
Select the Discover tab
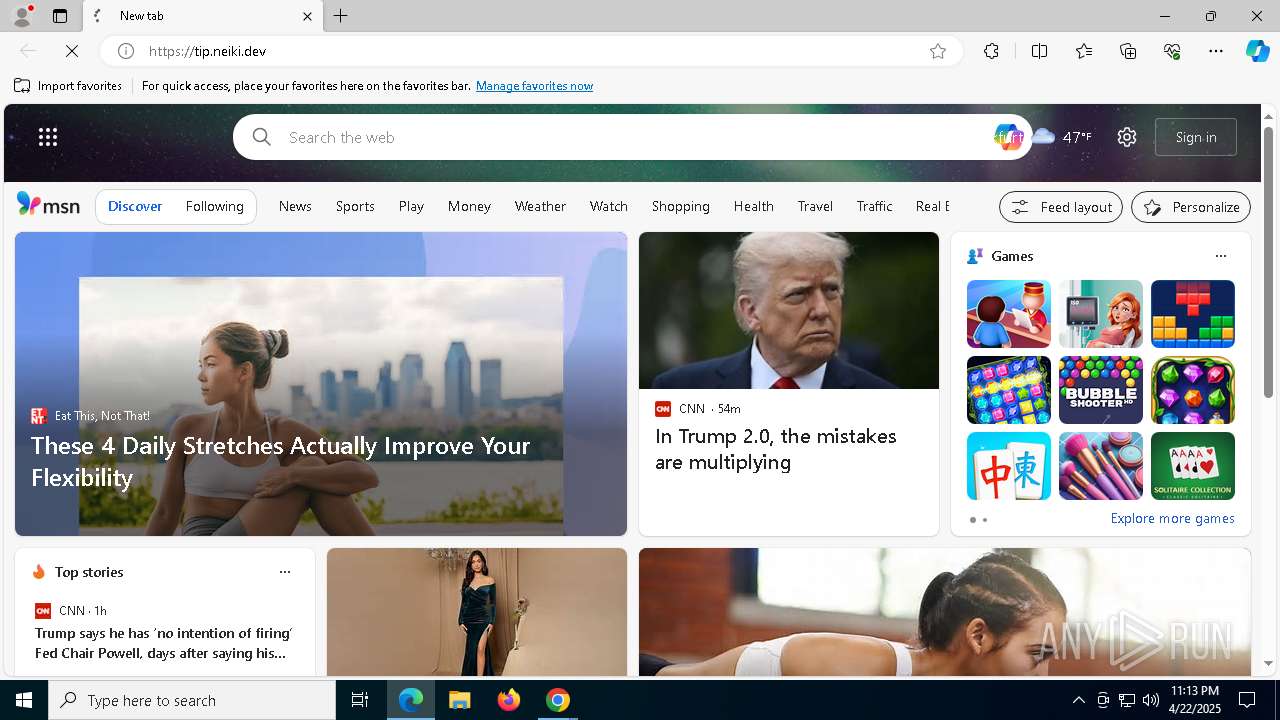pyautogui.click(x=135, y=206)
